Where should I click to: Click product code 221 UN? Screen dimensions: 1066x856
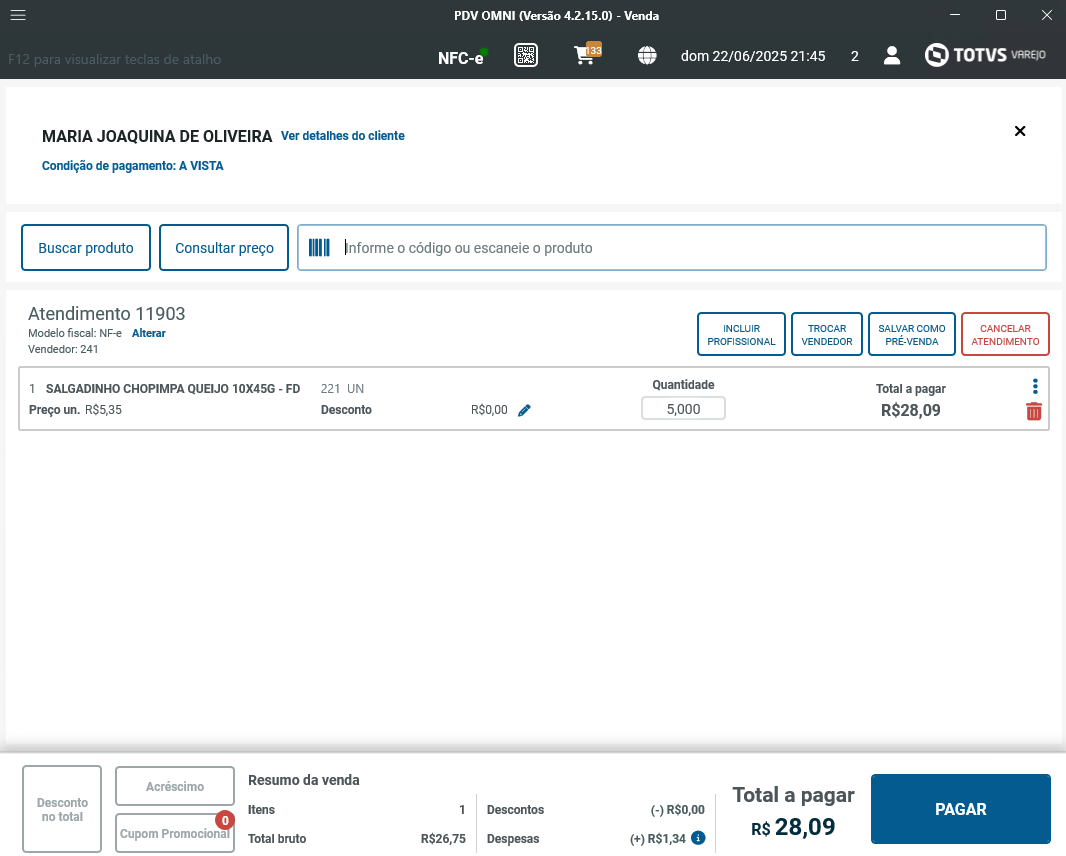tap(342, 389)
